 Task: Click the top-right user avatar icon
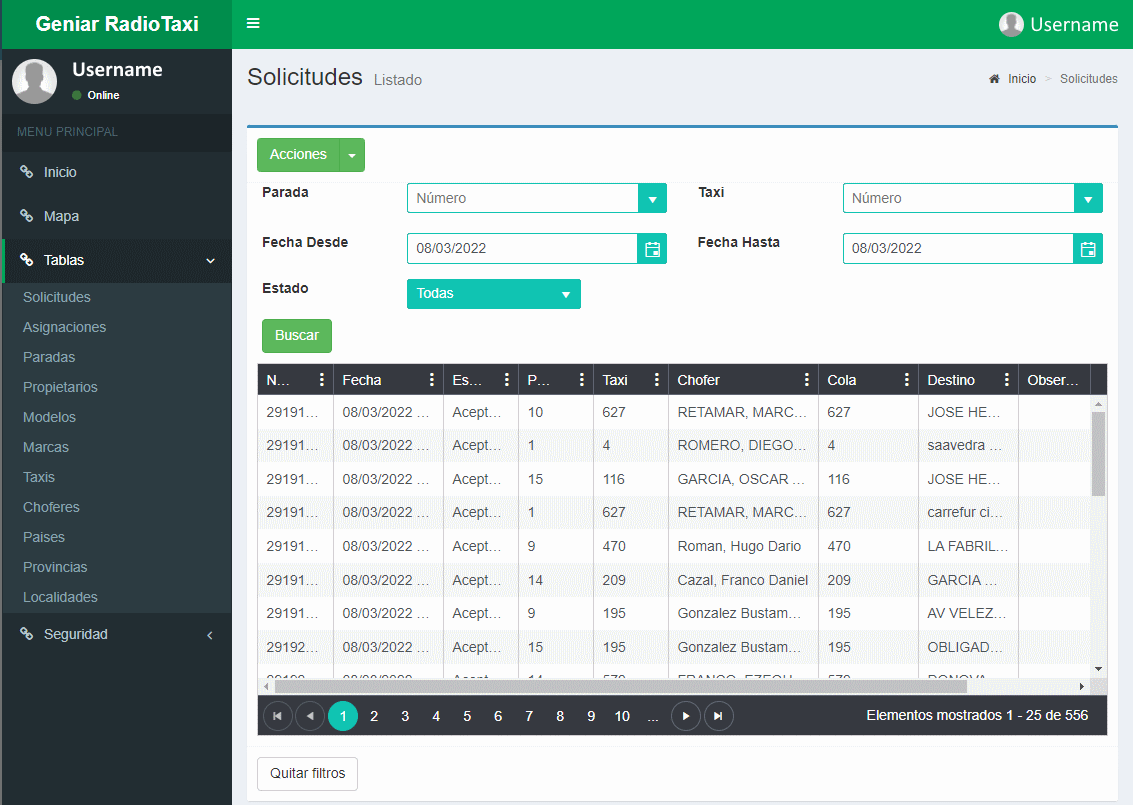(x=1011, y=24)
